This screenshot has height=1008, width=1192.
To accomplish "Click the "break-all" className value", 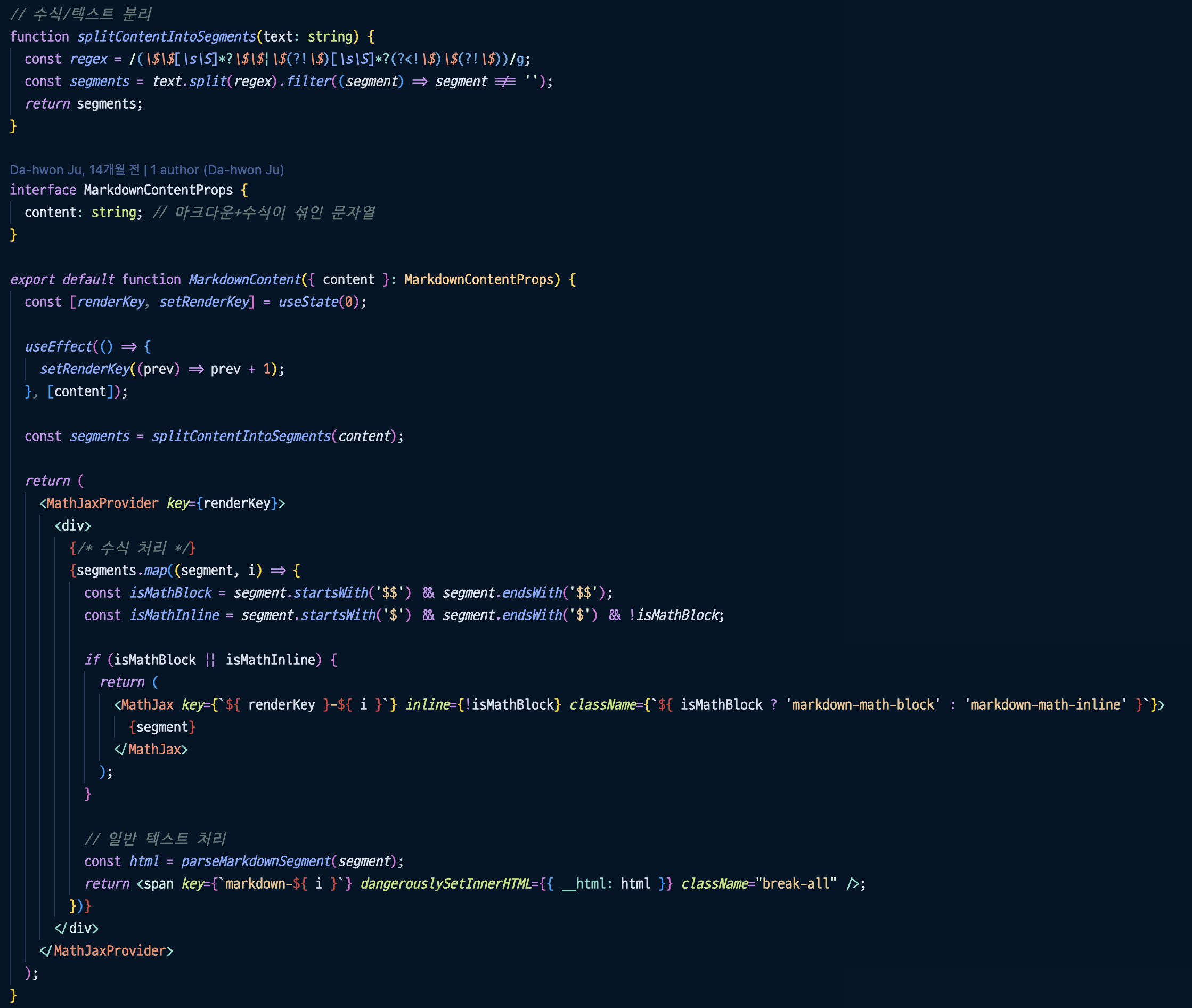I will (796, 884).
